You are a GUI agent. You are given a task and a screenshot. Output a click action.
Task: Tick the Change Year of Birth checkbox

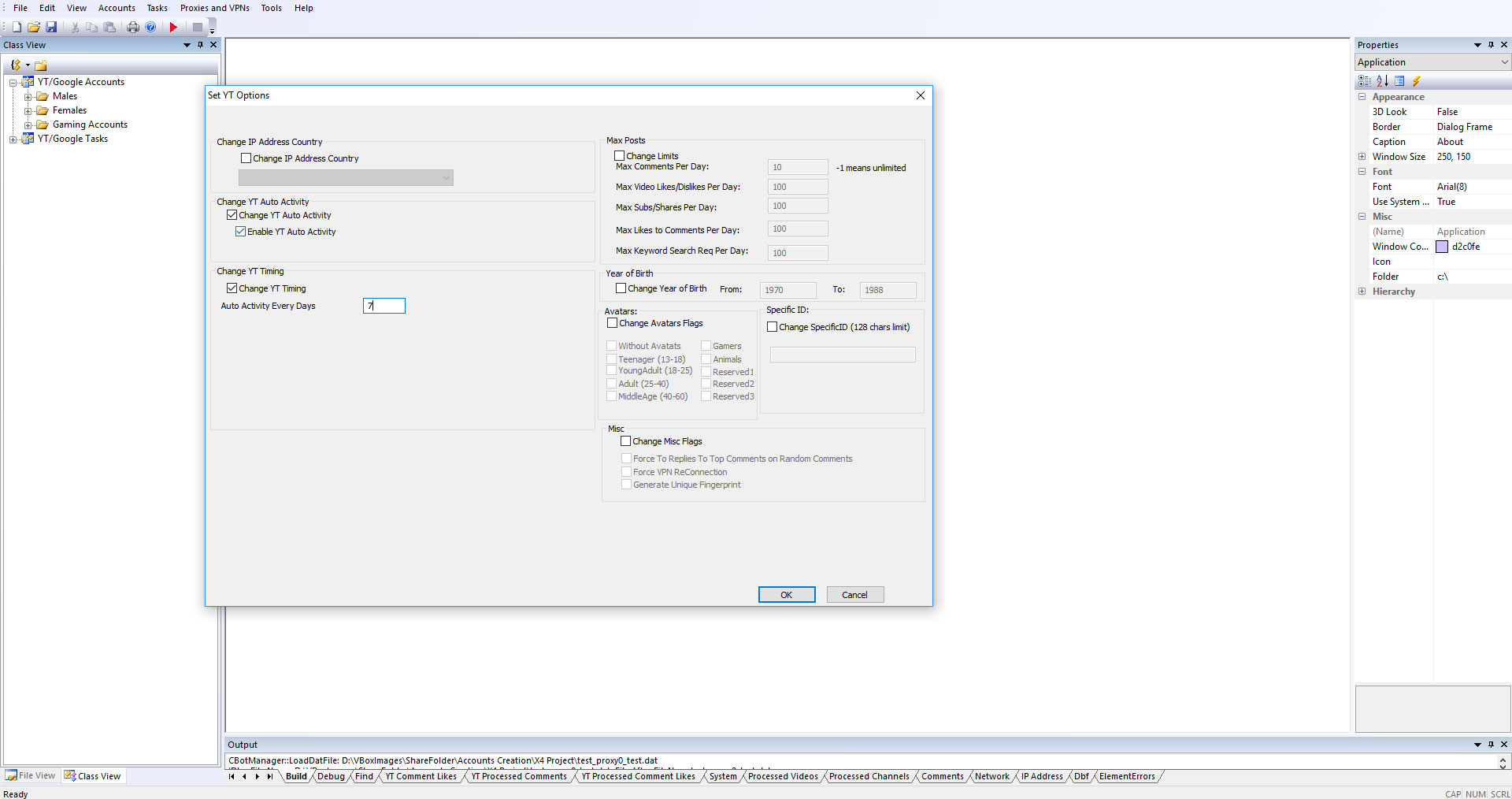[x=621, y=288]
